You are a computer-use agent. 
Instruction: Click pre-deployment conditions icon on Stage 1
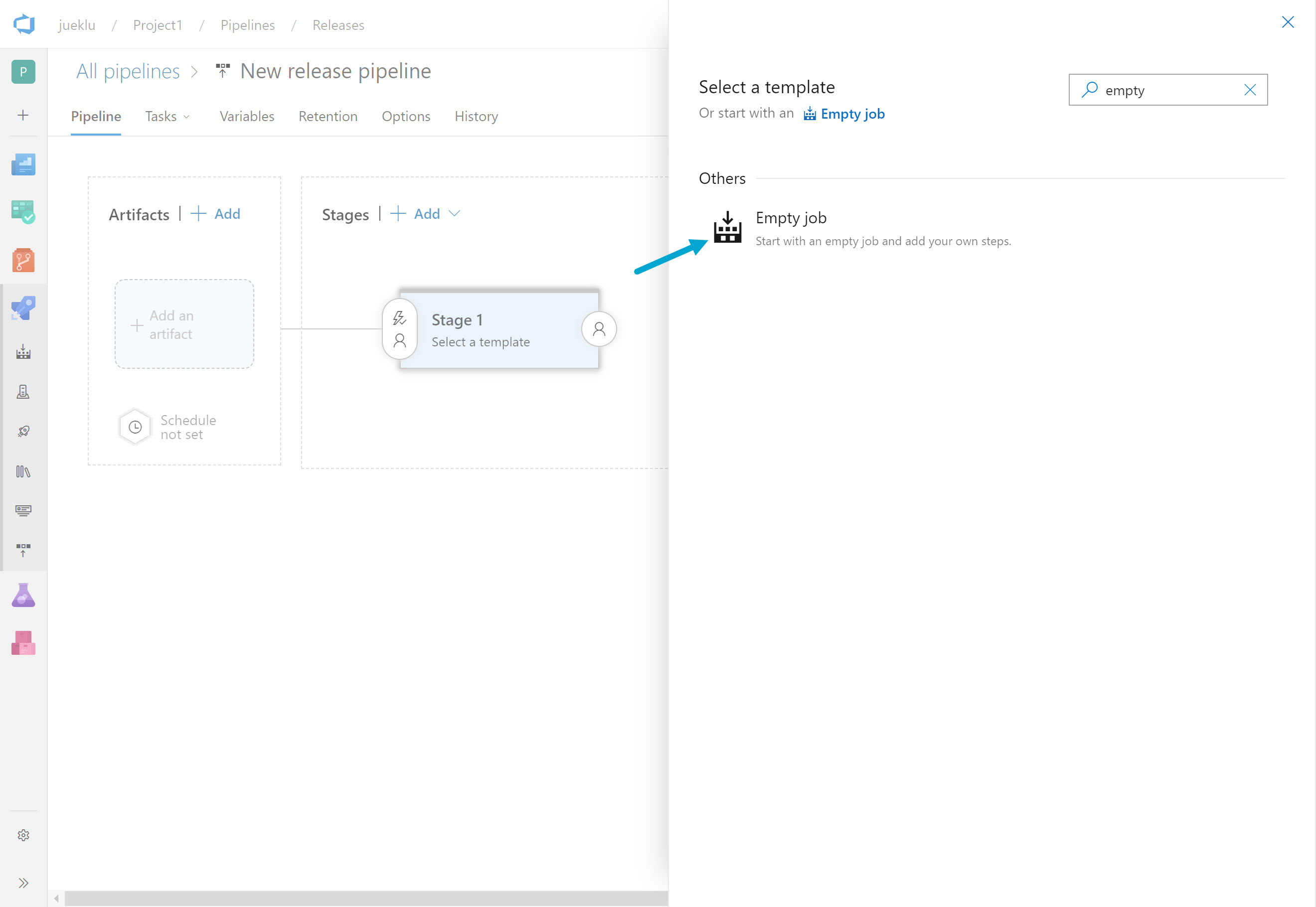400,329
